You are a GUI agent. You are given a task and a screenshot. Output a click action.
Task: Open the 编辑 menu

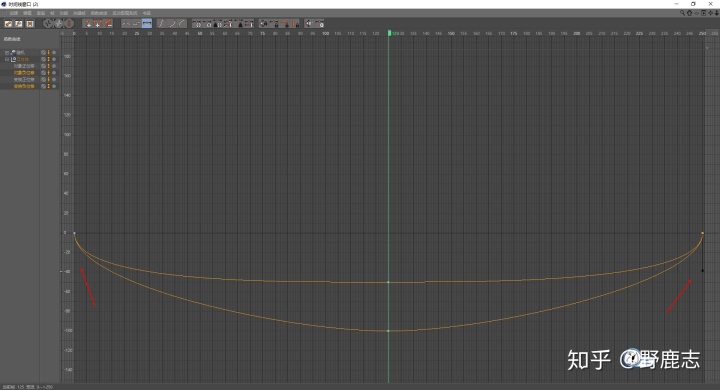click(27, 13)
